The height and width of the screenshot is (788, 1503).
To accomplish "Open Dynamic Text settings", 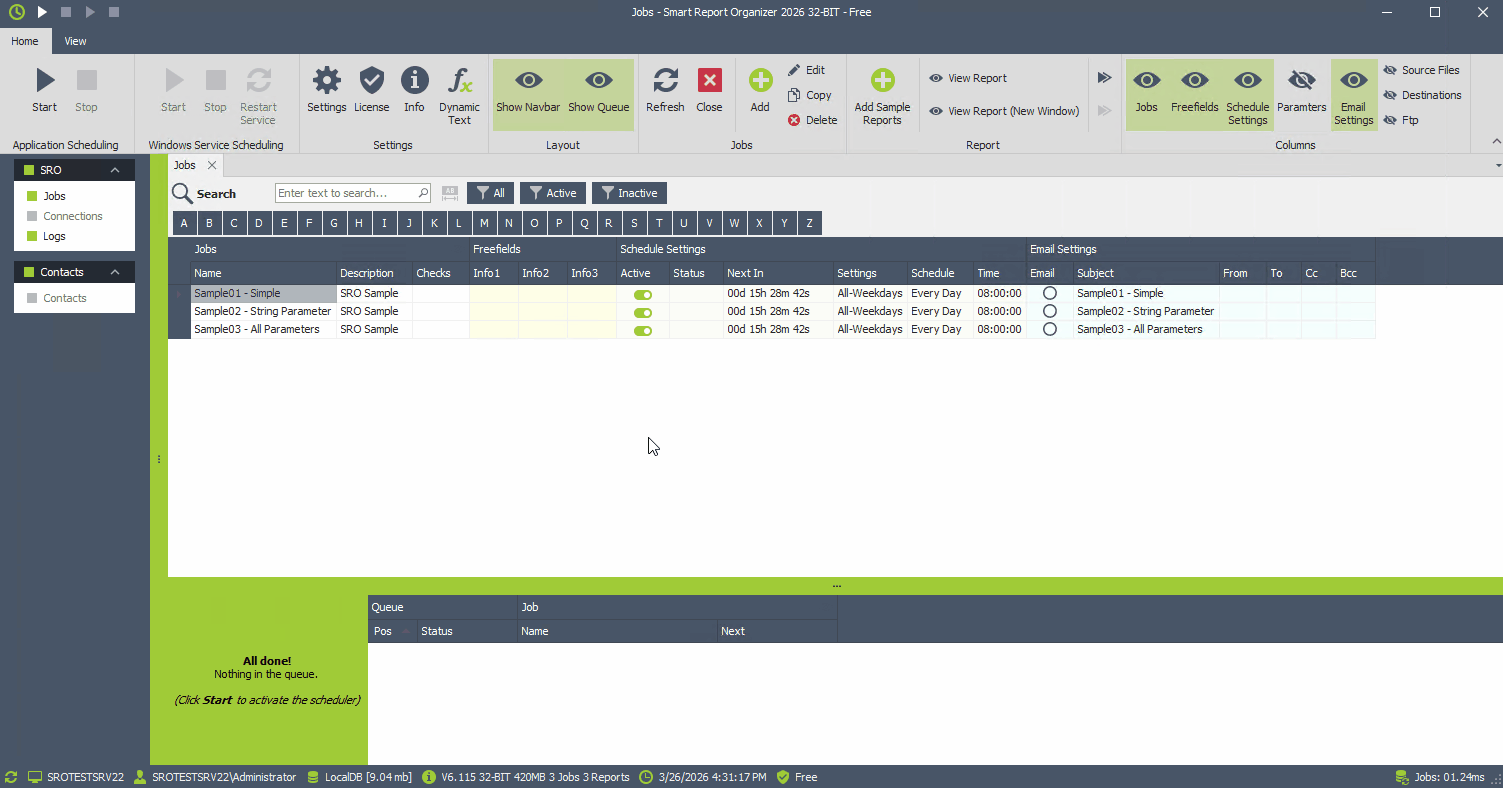I will tap(459, 94).
